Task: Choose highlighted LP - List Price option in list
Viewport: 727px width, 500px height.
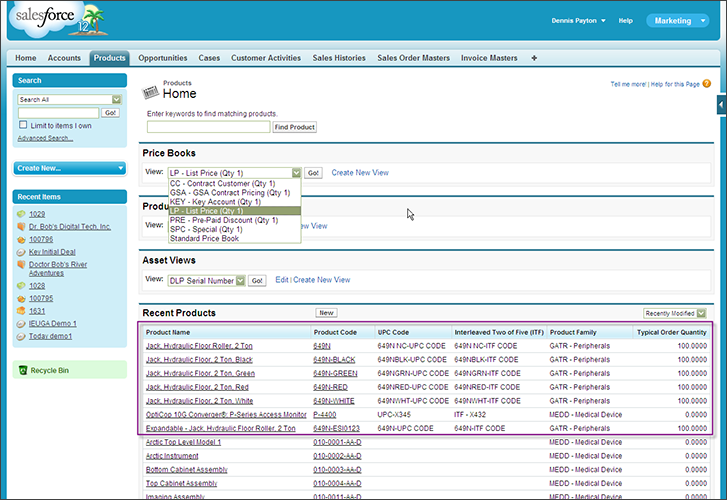Action: point(235,211)
